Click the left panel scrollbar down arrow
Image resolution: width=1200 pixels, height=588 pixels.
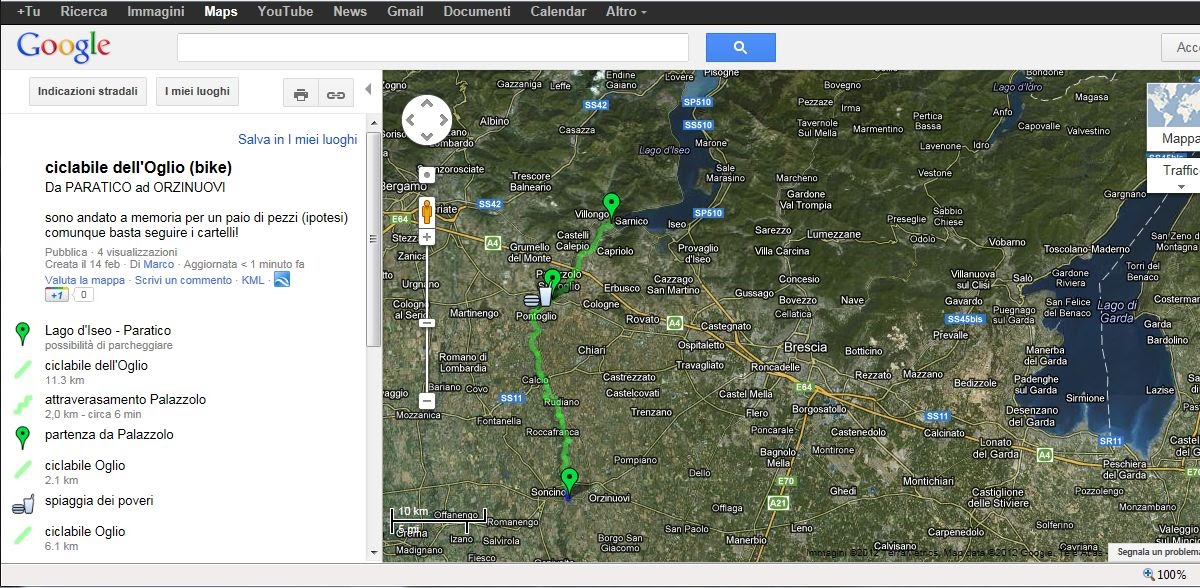coord(374,551)
